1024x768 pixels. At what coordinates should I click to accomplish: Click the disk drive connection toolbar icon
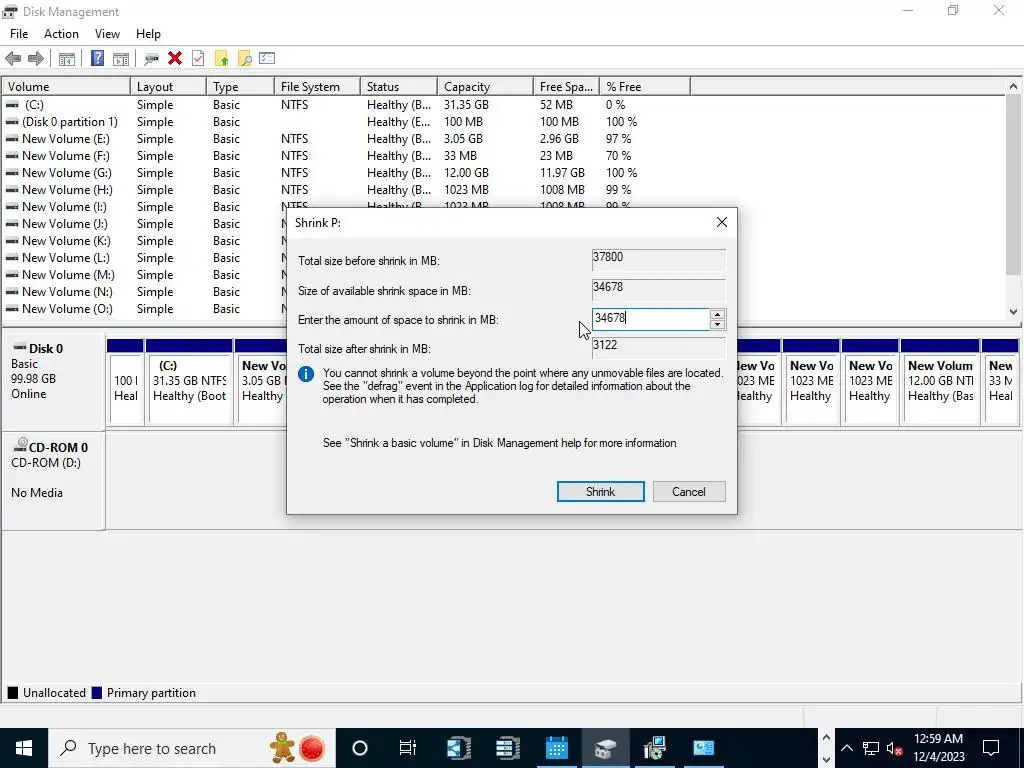(x=152, y=59)
